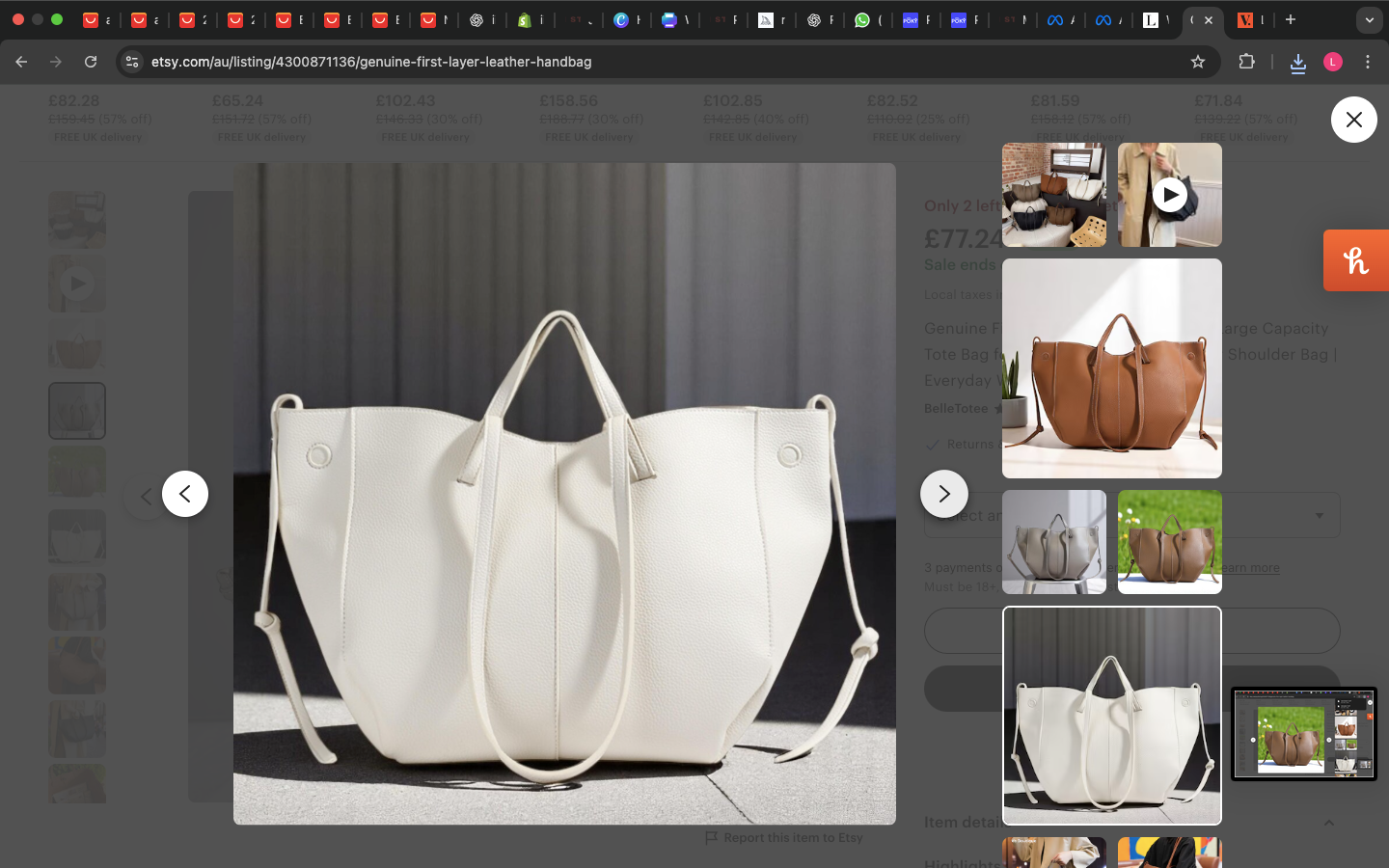
Task: Expand the tab search dropdown
Action: click(1369, 19)
